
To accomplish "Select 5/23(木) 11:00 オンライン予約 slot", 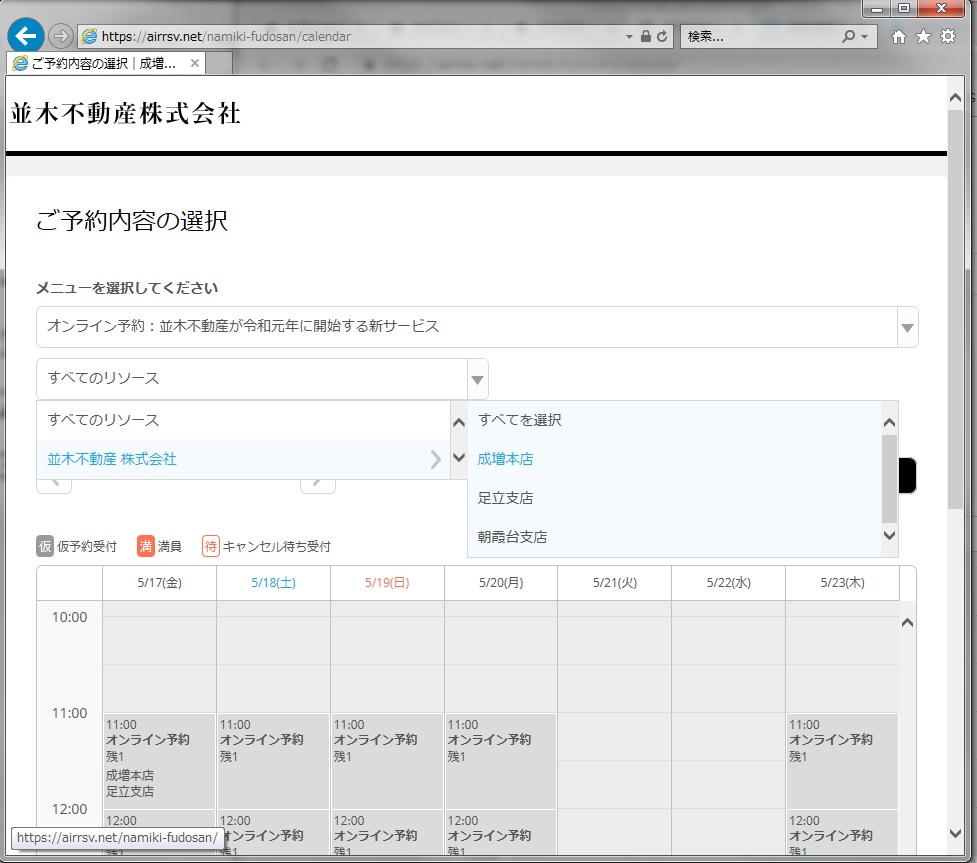I will tap(842, 761).
